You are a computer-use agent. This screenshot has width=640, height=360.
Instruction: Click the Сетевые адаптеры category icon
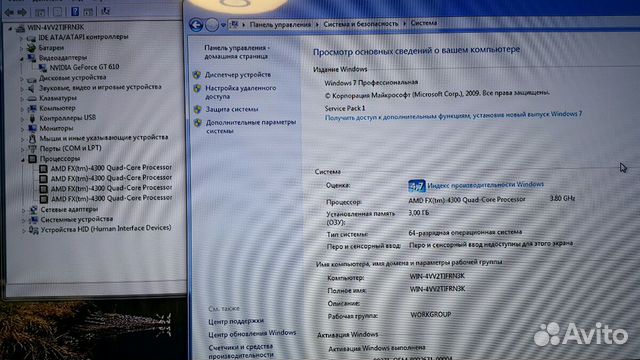[x=33, y=210]
